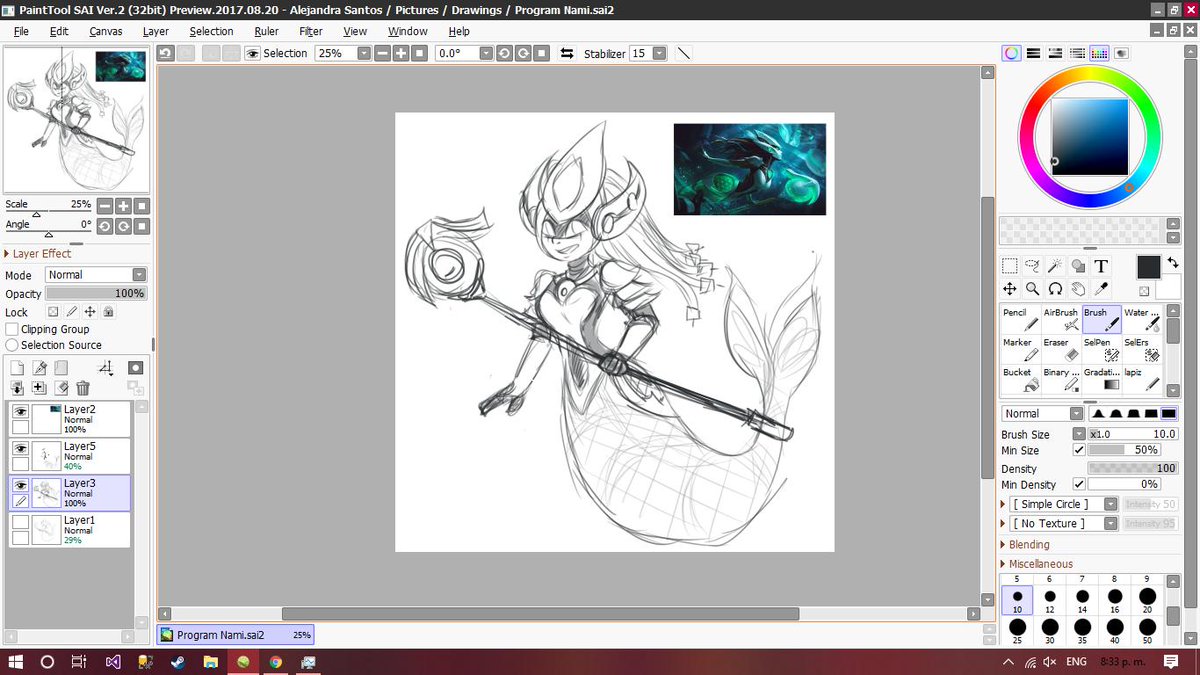The image size is (1200, 675).
Task: Enable the Clipping Group checkbox
Action: coord(12,329)
